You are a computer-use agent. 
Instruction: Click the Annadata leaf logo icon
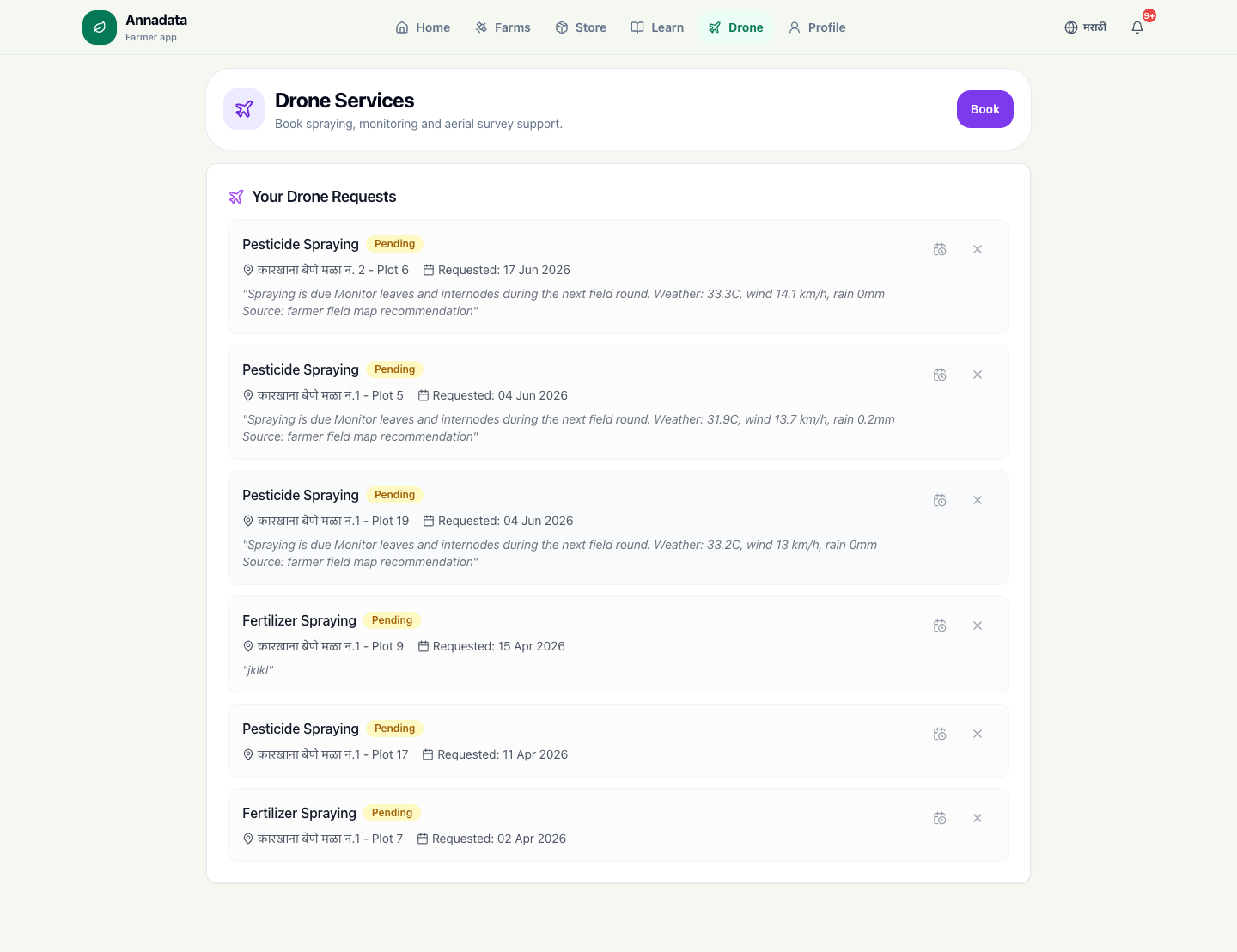[100, 27]
